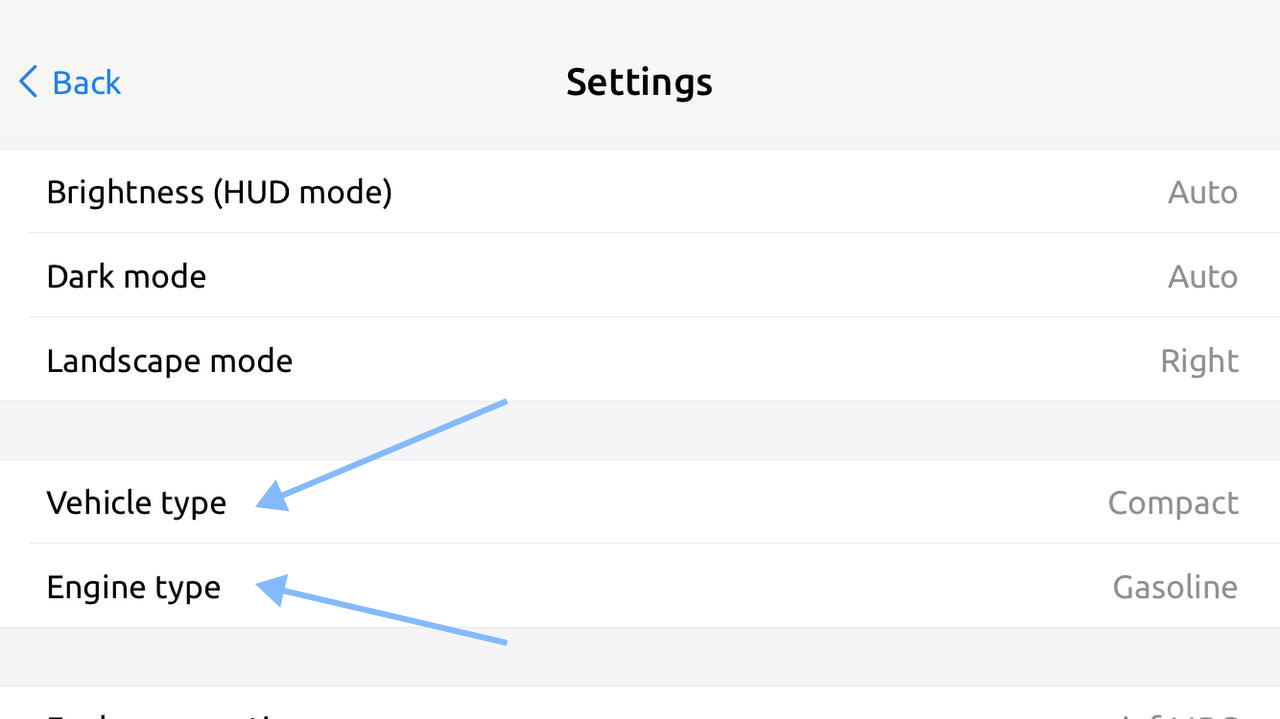Viewport: 1280px width, 719px height.
Task: Click the gray gap below Engine type
Action: 800,656
